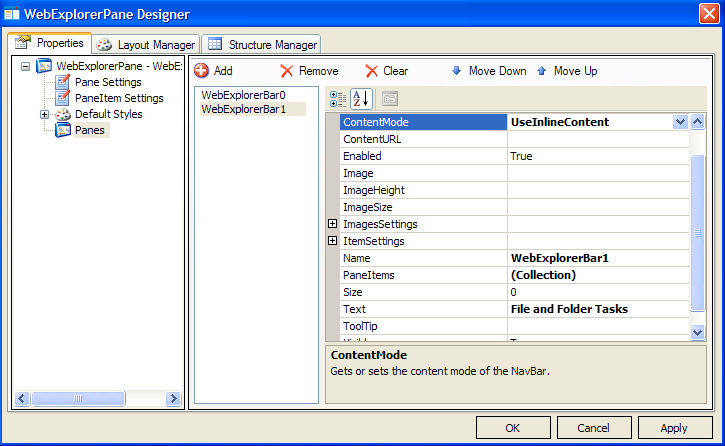This screenshot has height=446, width=725.
Task: Open the Structure Manager tab
Action: tap(262, 45)
